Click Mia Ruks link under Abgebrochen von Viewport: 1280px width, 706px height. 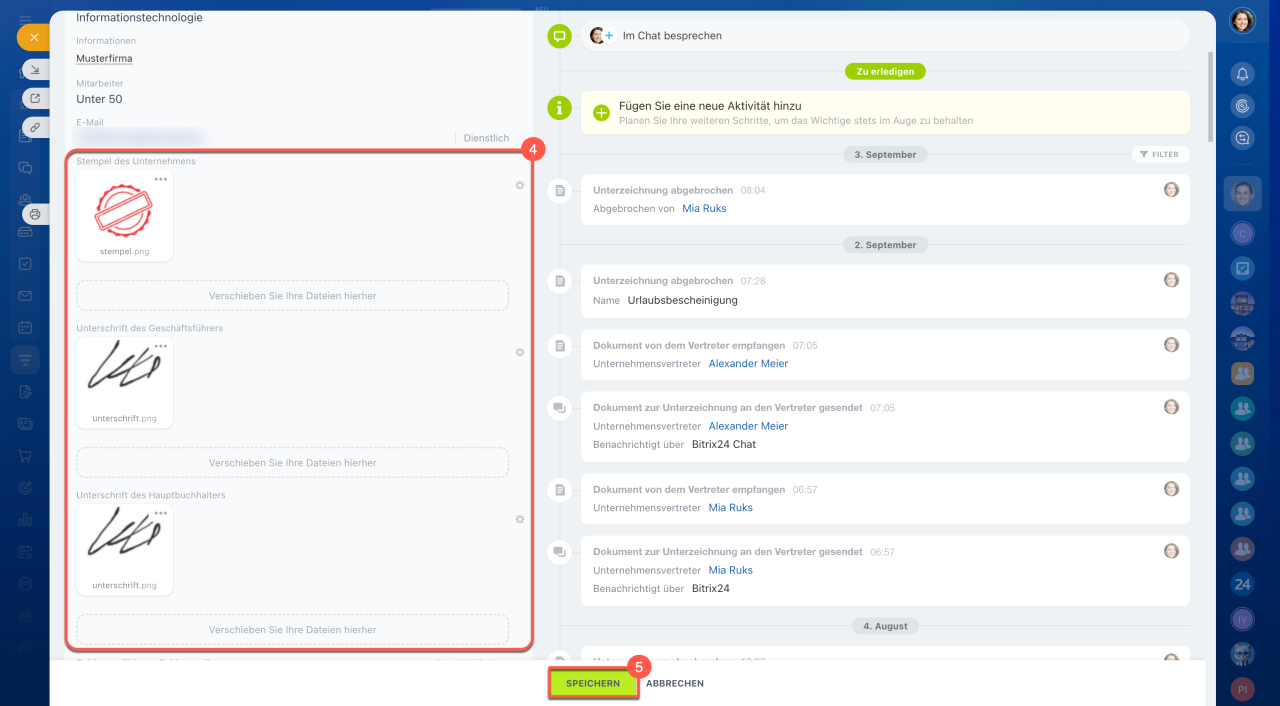(x=704, y=208)
